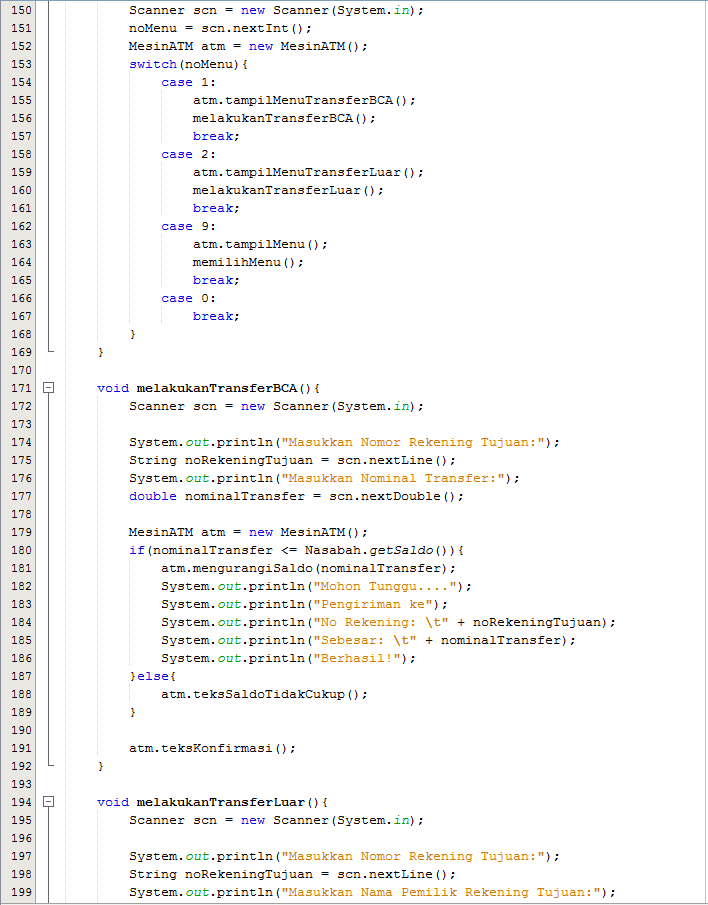Click atm.tampilMenuTransferBCA() call

[304, 100]
